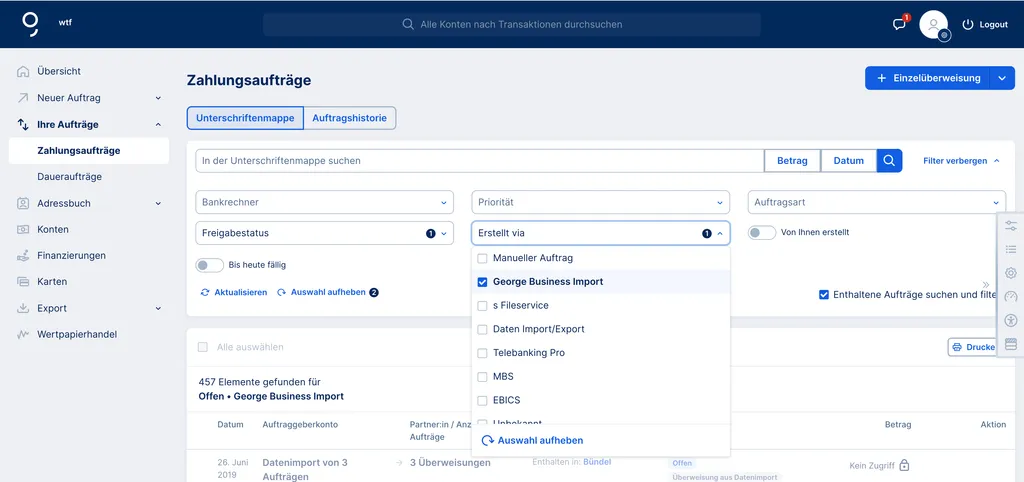Click the global transaction search field
This screenshot has width=1024, height=482.
tap(512, 24)
